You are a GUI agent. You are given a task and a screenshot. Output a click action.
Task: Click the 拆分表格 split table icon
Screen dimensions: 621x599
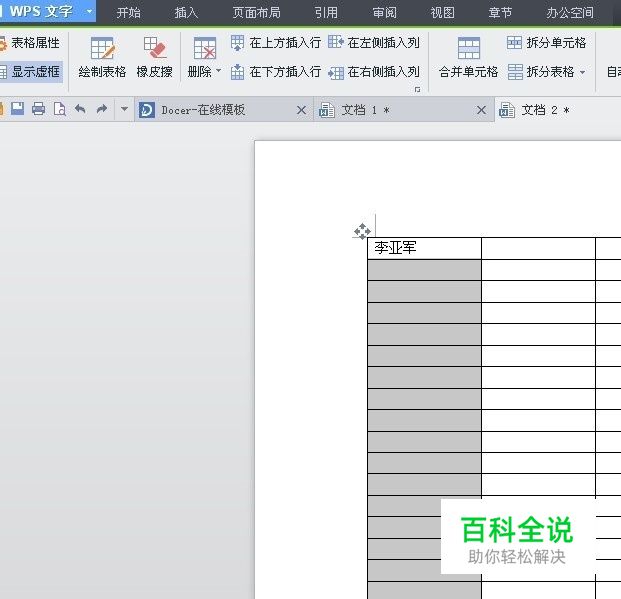point(515,72)
